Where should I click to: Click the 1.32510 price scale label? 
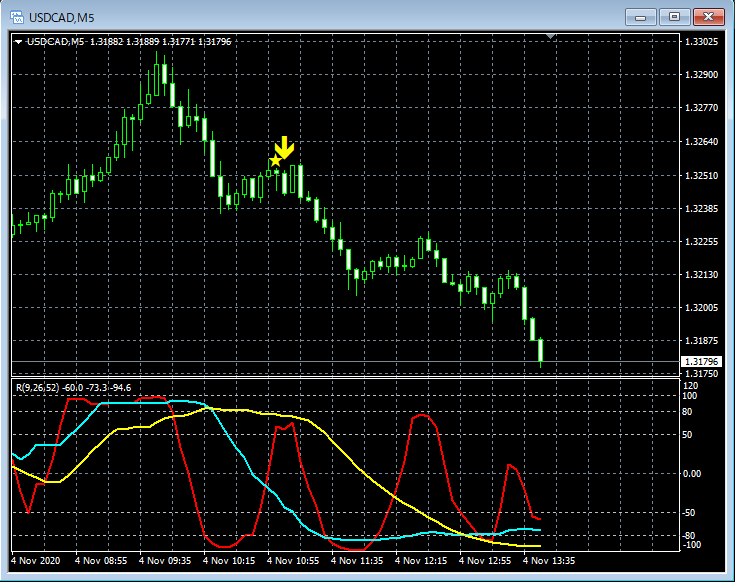tap(701, 176)
